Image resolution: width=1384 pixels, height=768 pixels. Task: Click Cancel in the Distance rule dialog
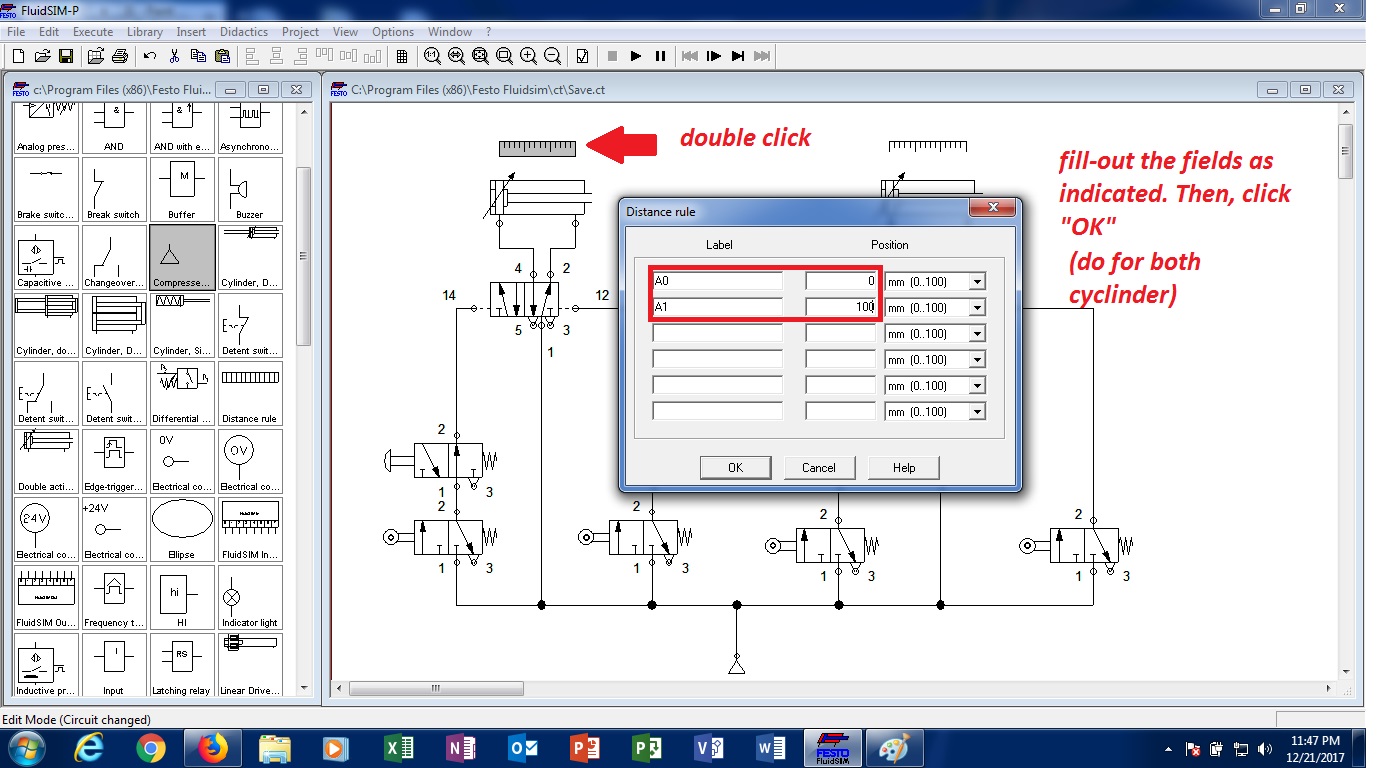coord(818,468)
